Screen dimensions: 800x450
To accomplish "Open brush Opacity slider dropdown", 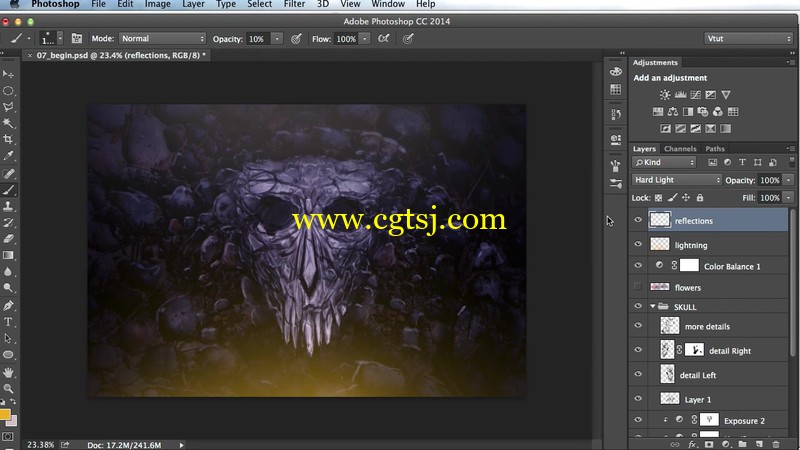I will 277,38.
